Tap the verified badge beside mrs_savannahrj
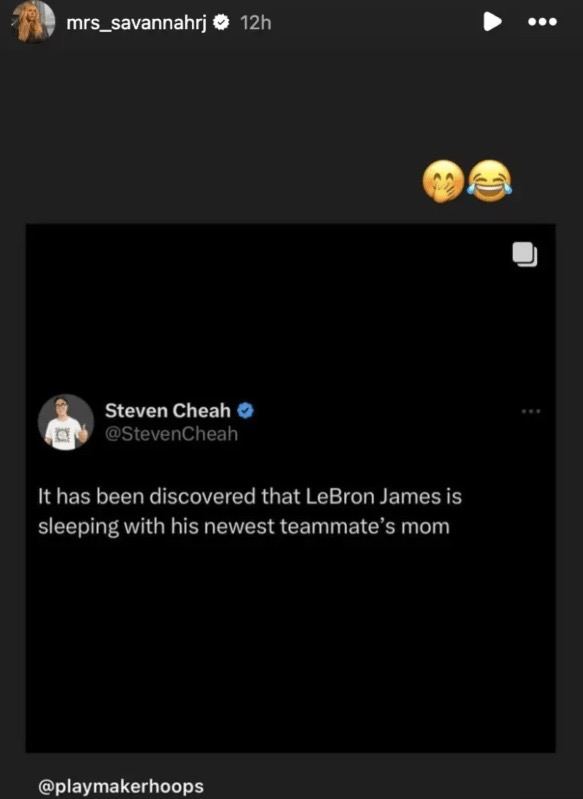The height and width of the screenshot is (799, 583). [x=221, y=22]
